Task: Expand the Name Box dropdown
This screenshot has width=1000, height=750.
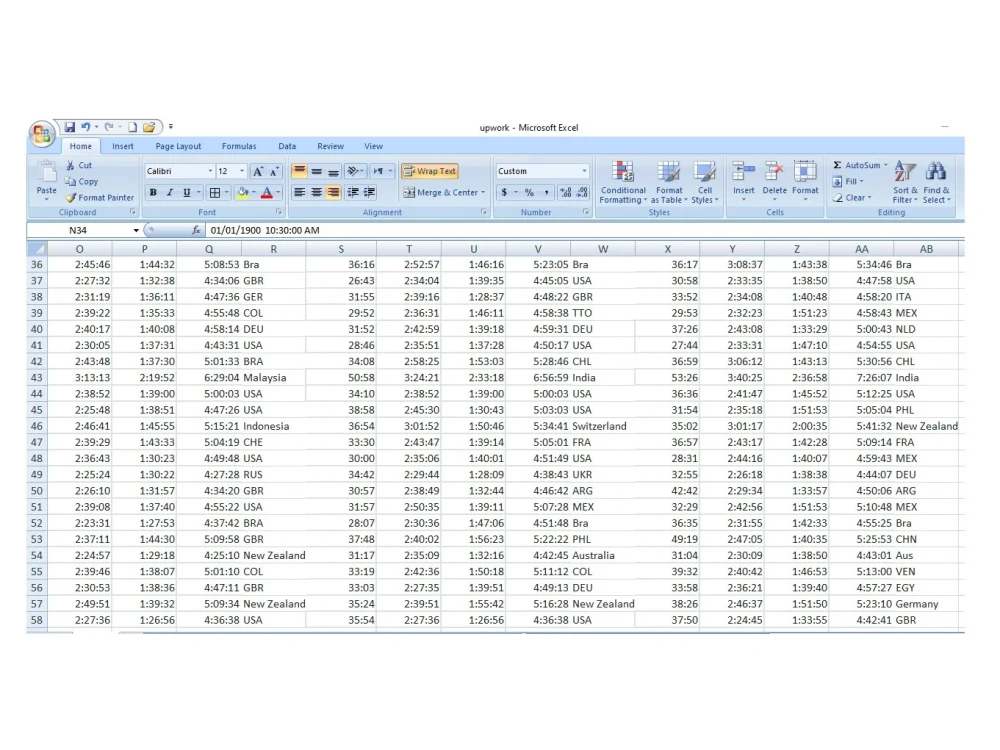Action: (136, 230)
